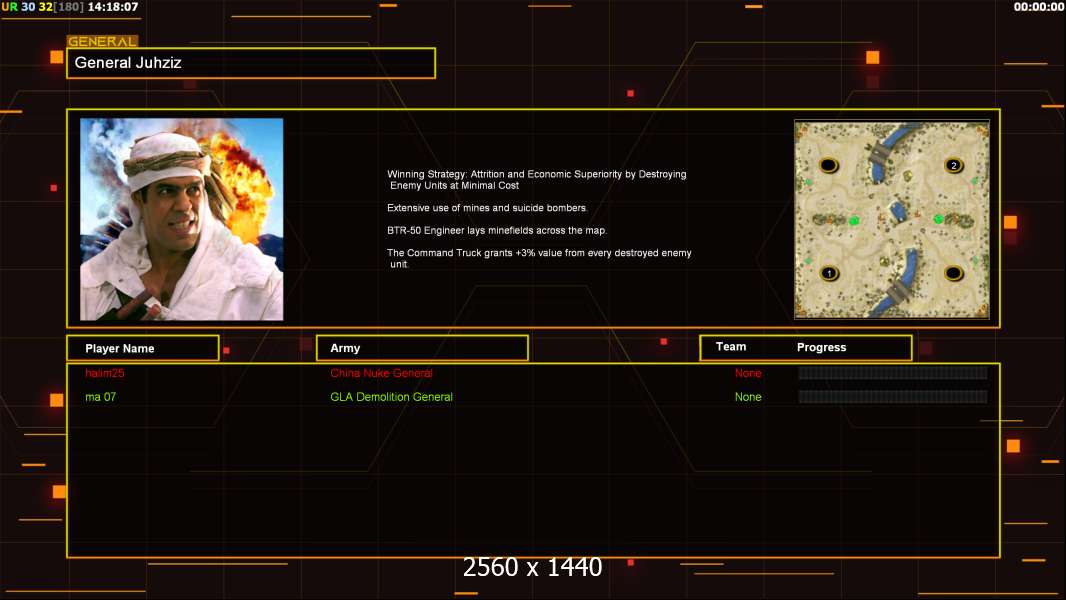Click the Team column label
The image size is (1066, 600).
(731, 347)
